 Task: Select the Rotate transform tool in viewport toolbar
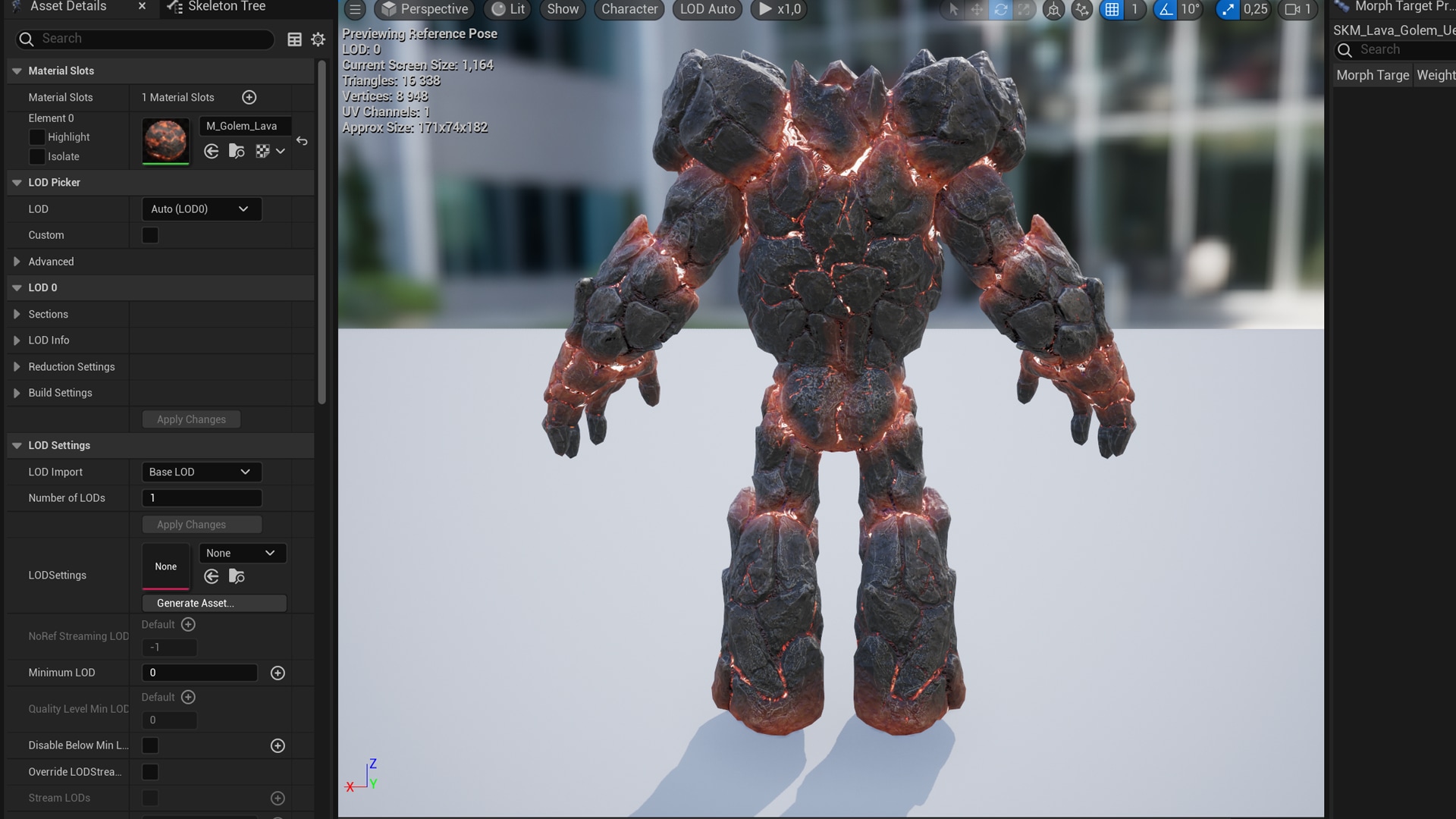[1001, 10]
